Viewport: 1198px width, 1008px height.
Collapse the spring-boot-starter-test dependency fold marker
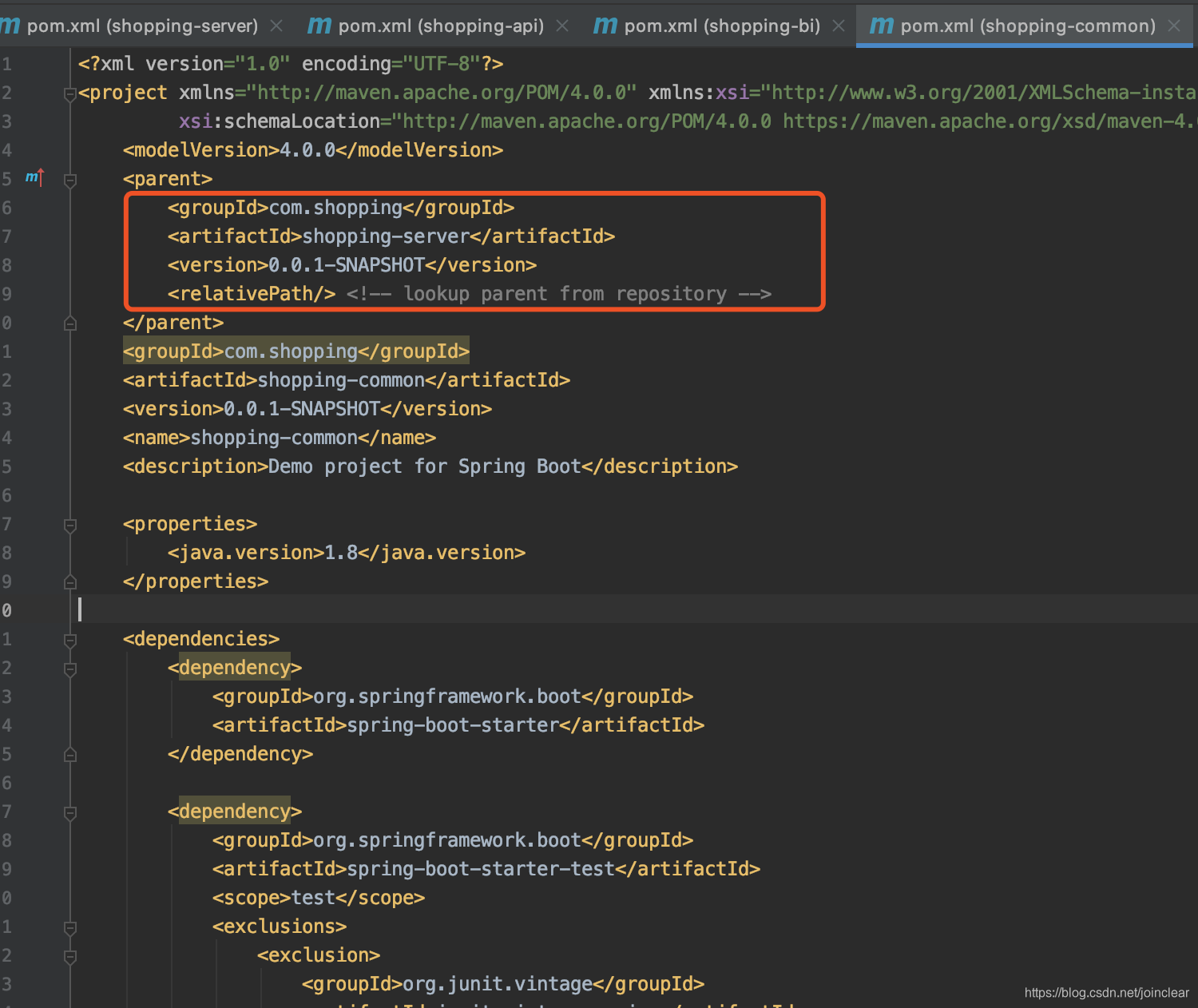tap(70, 813)
